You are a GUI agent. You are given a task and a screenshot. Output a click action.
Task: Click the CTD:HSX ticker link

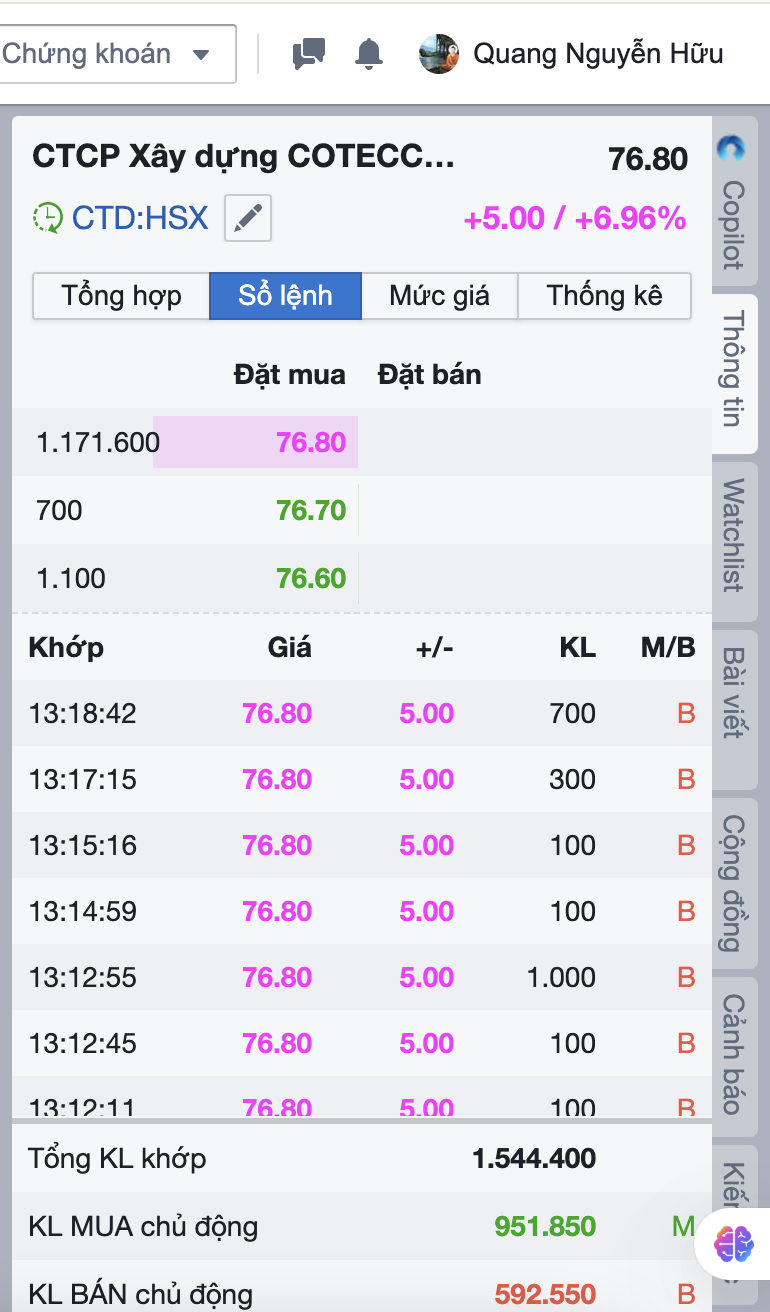tap(140, 218)
